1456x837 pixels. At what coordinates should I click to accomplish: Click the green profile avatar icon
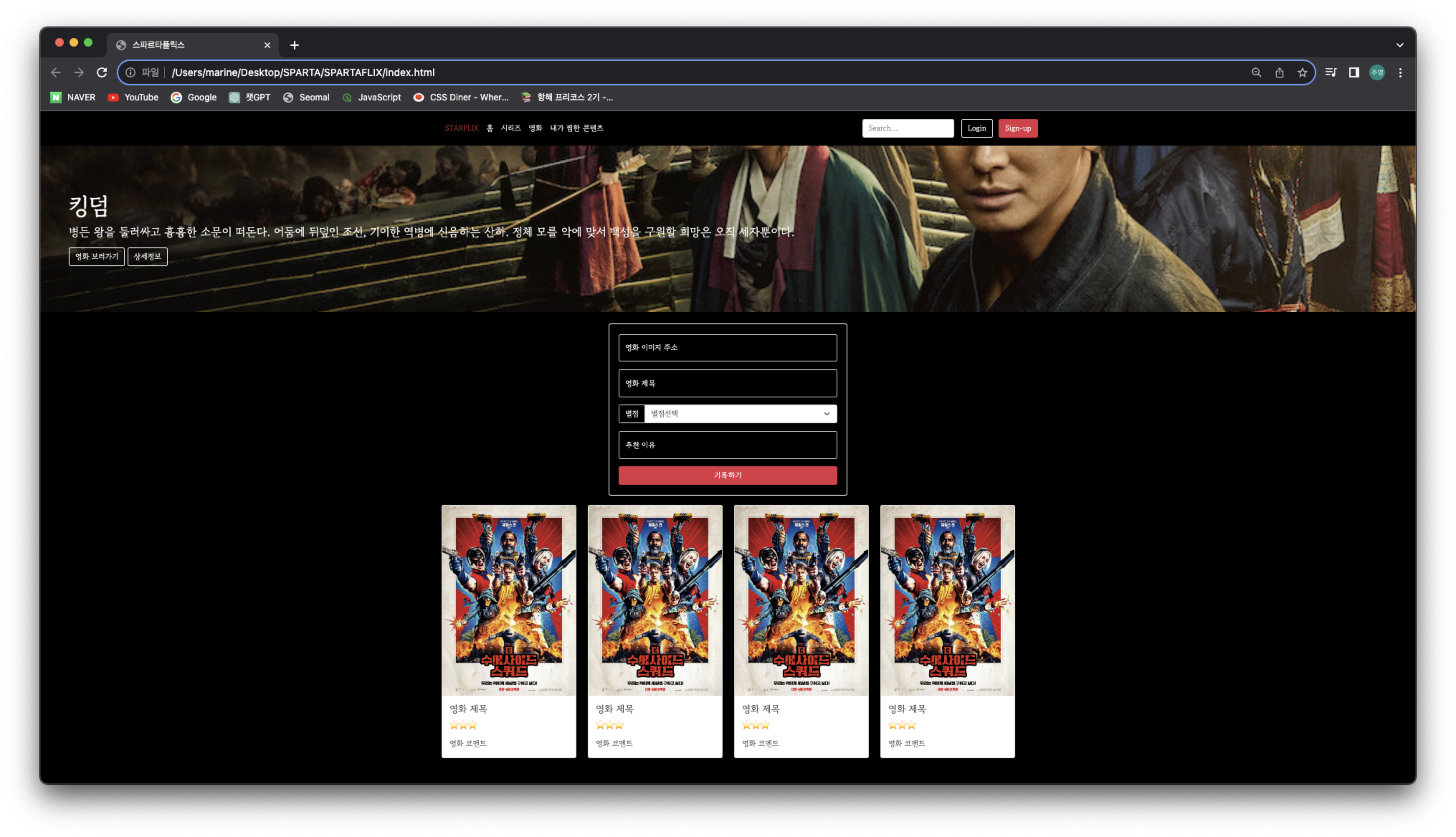1377,72
